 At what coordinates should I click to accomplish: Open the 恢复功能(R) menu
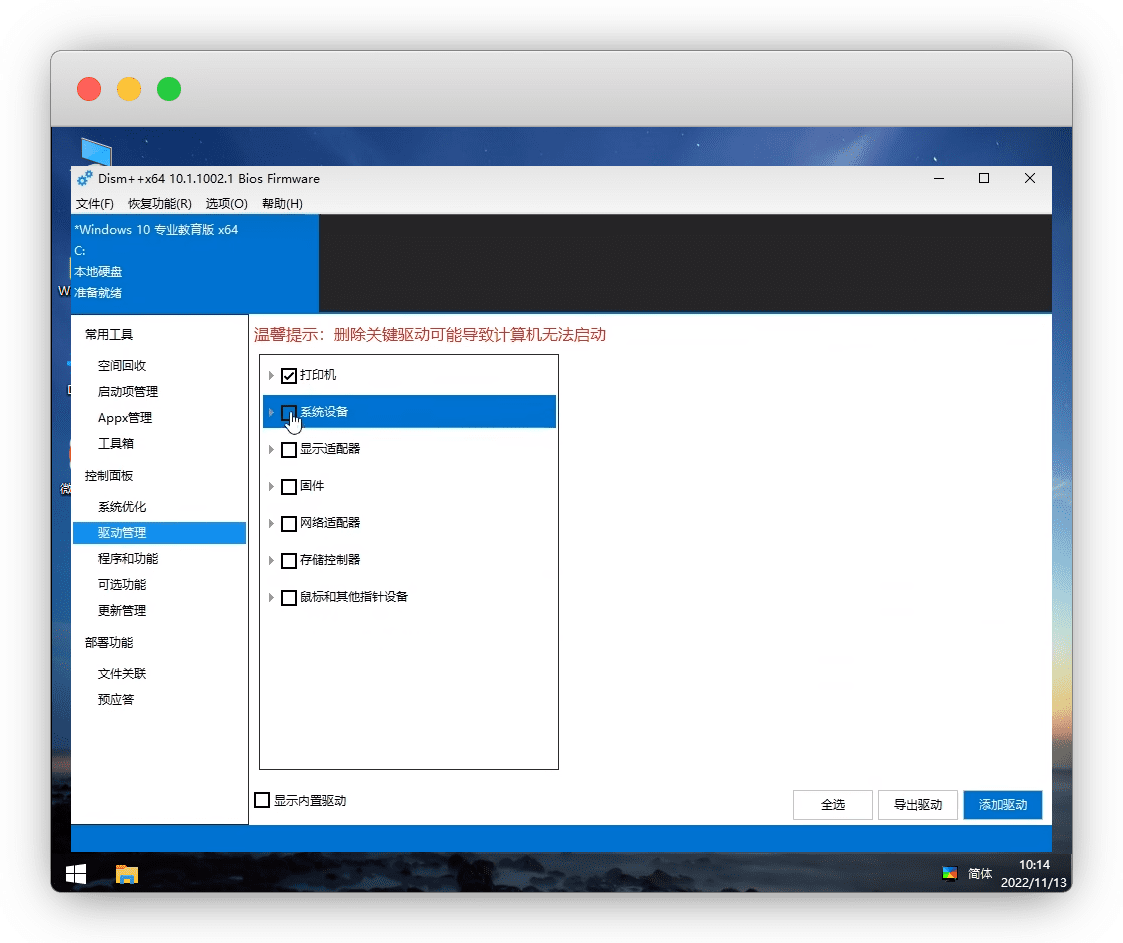[159, 203]
